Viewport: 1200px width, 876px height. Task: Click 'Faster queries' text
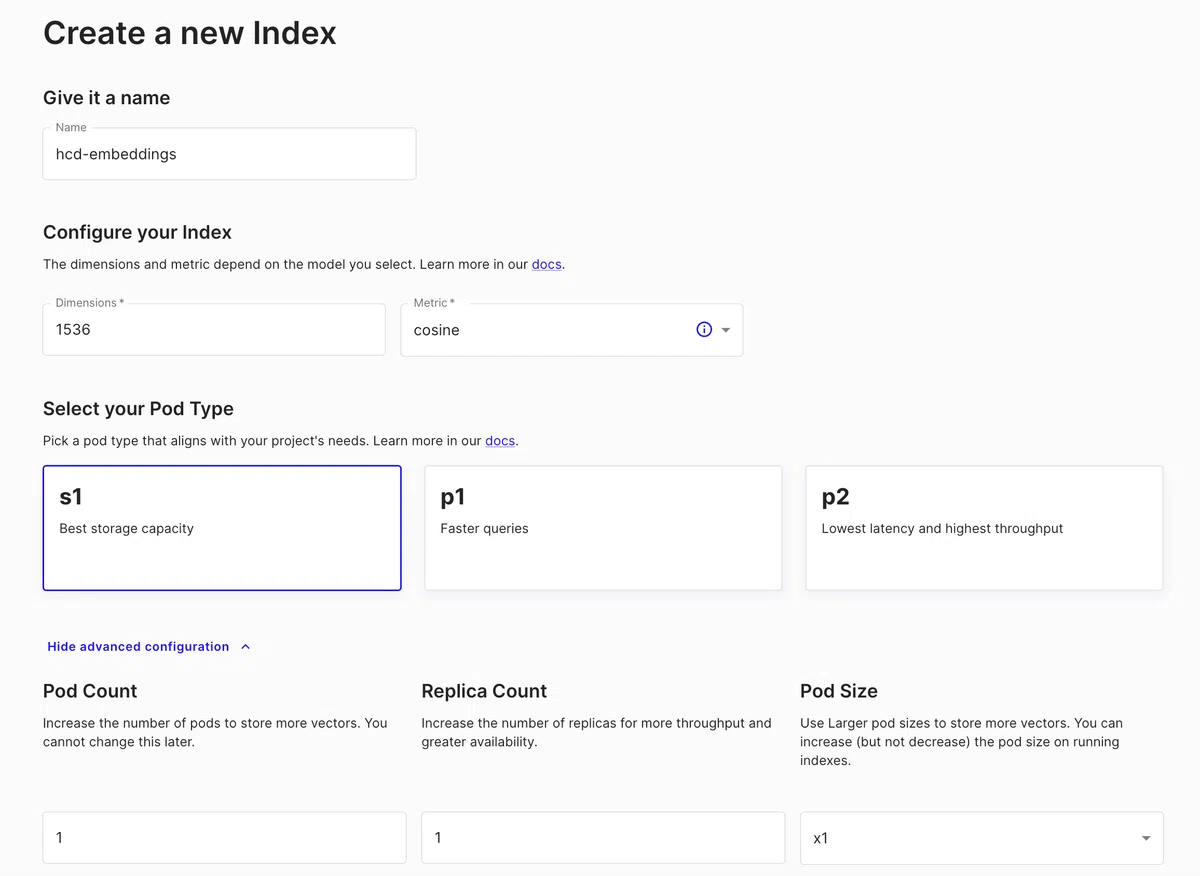[484, 529]
